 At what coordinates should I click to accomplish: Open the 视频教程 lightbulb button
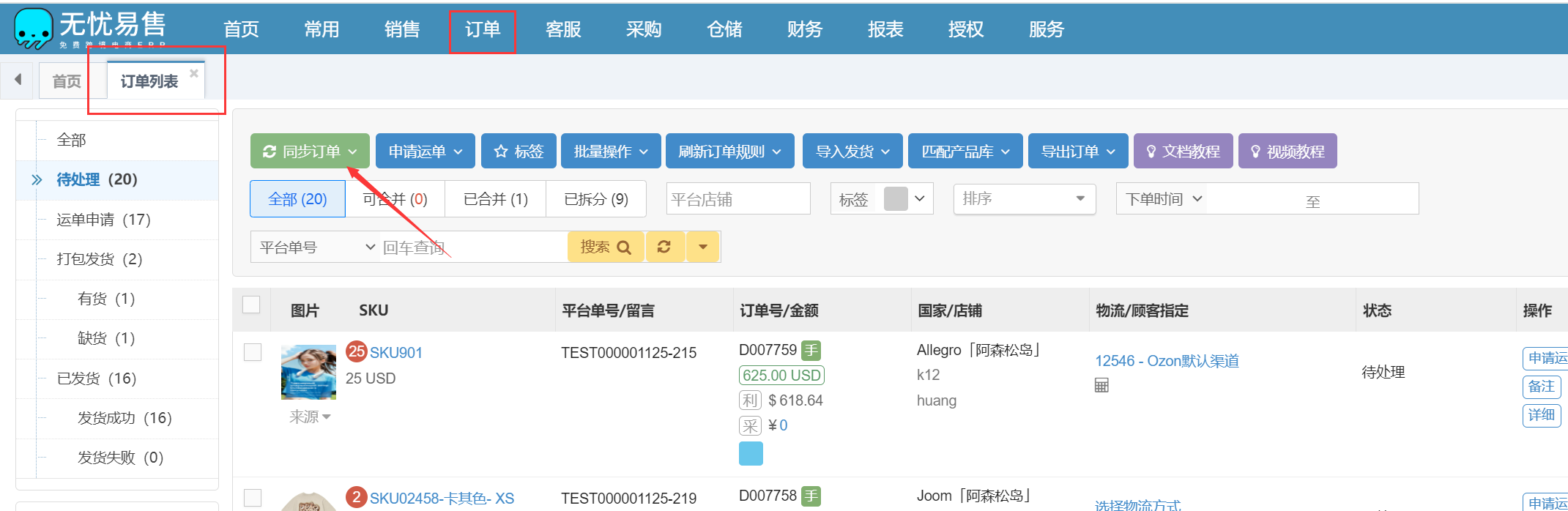[x=1287, y=152]
